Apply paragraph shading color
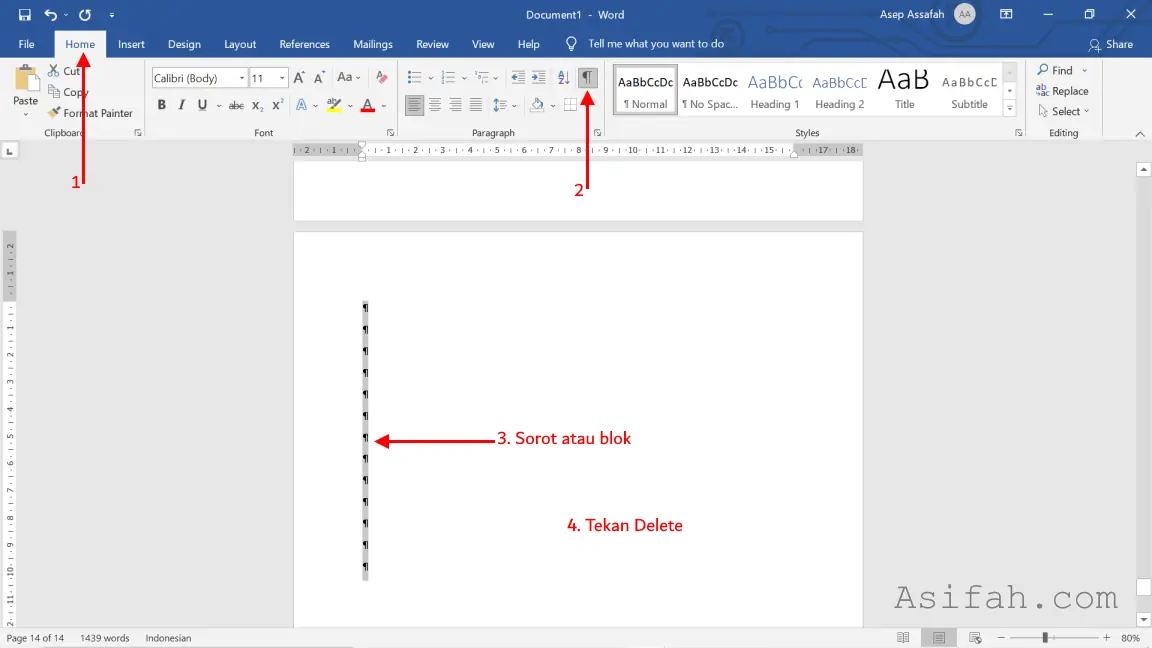Image resolution: width=1152 pixels, height=648 pixels. click(537, 105)
